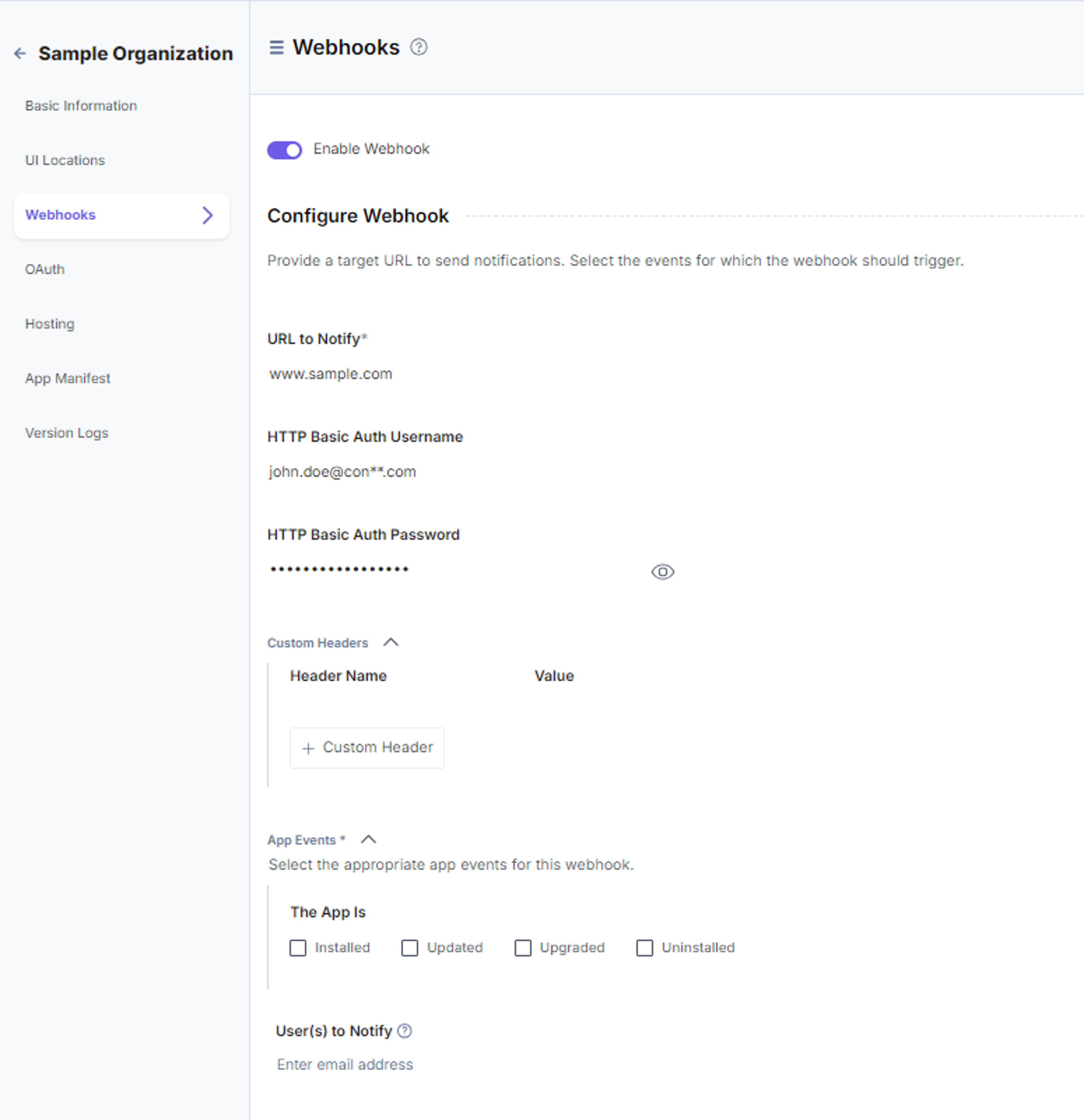Screen dimensions: 1084x1120
Task: Add a new Custom Header
Action: pyautogui.click(x=367, y=747)
